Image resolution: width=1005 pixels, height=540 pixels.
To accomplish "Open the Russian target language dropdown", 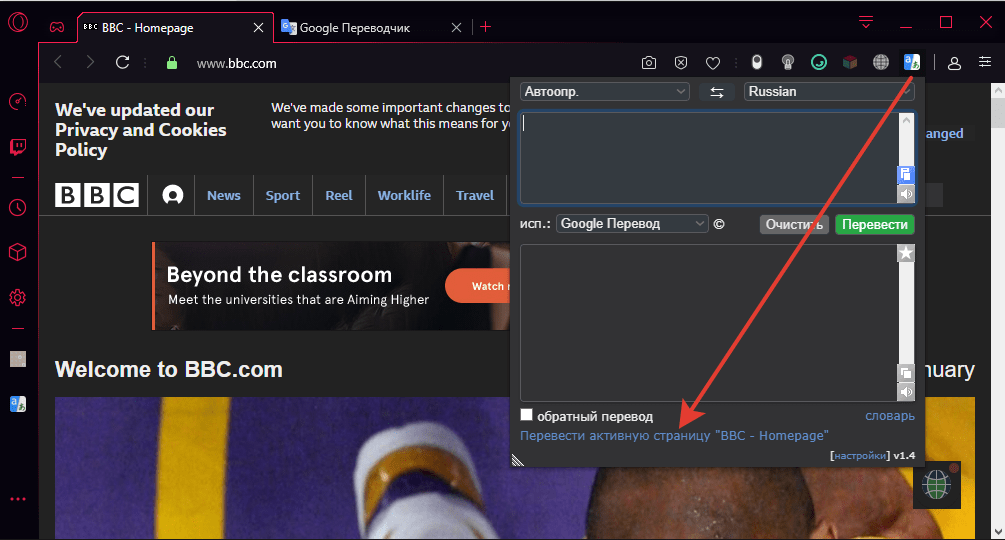I will click(829, 92).
